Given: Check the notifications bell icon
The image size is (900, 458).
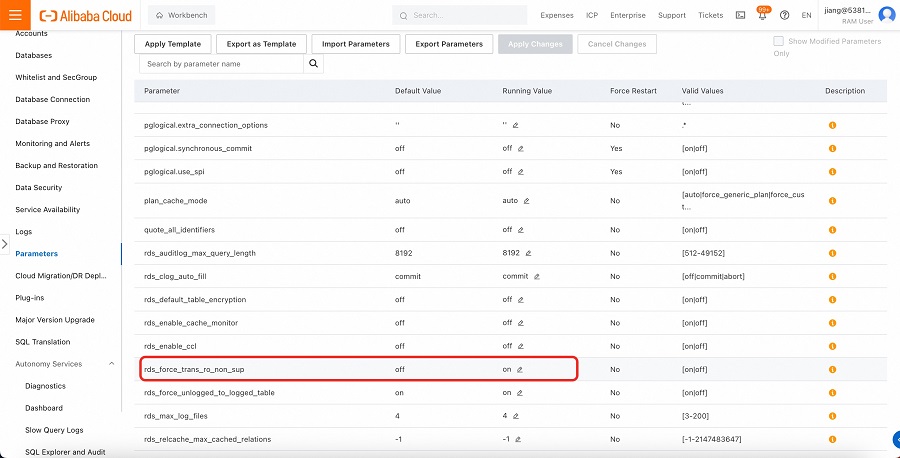Looking at the screenshot, I should tap(762, 16).
